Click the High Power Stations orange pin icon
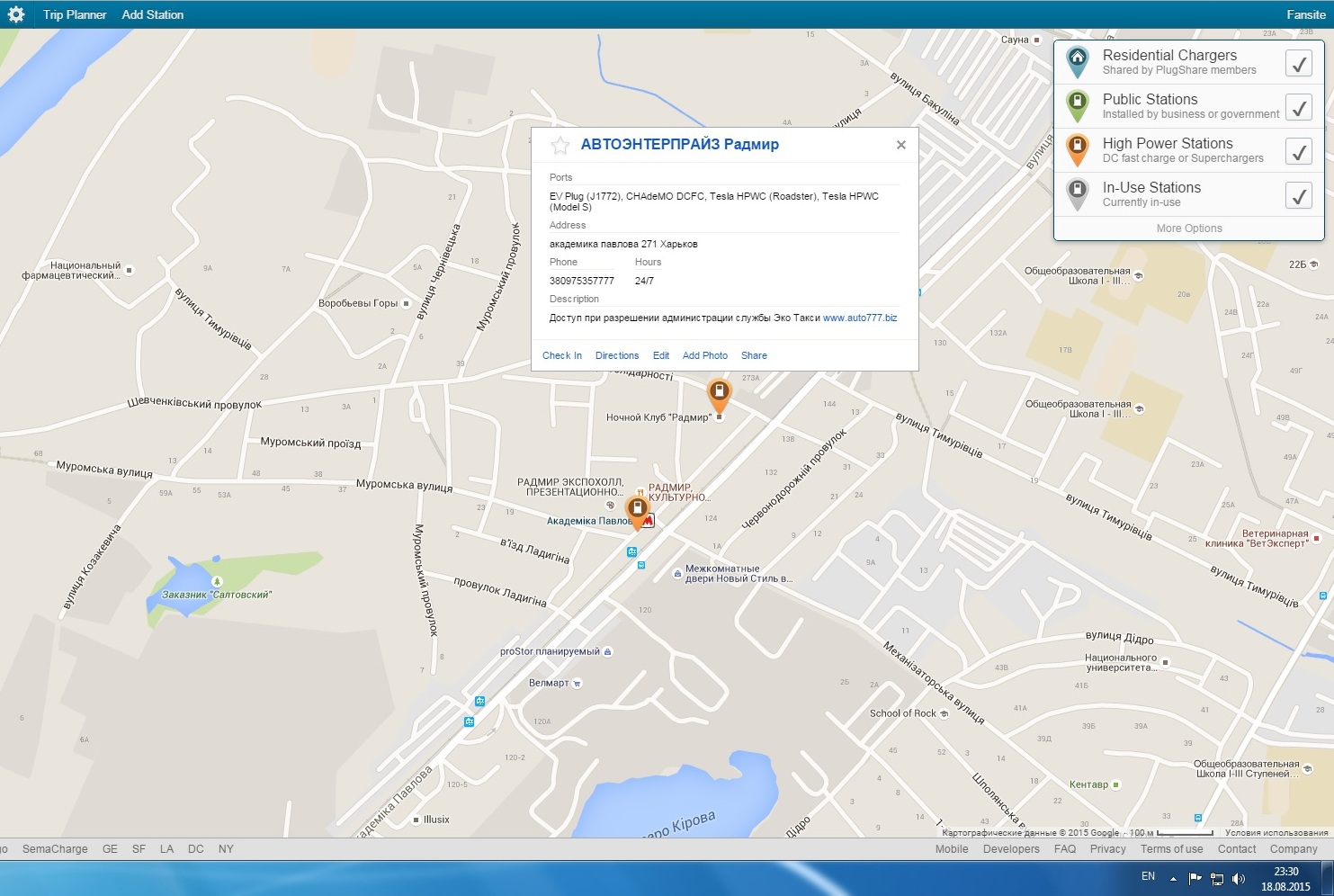The image size is (1334, 896). [1077, 149]
